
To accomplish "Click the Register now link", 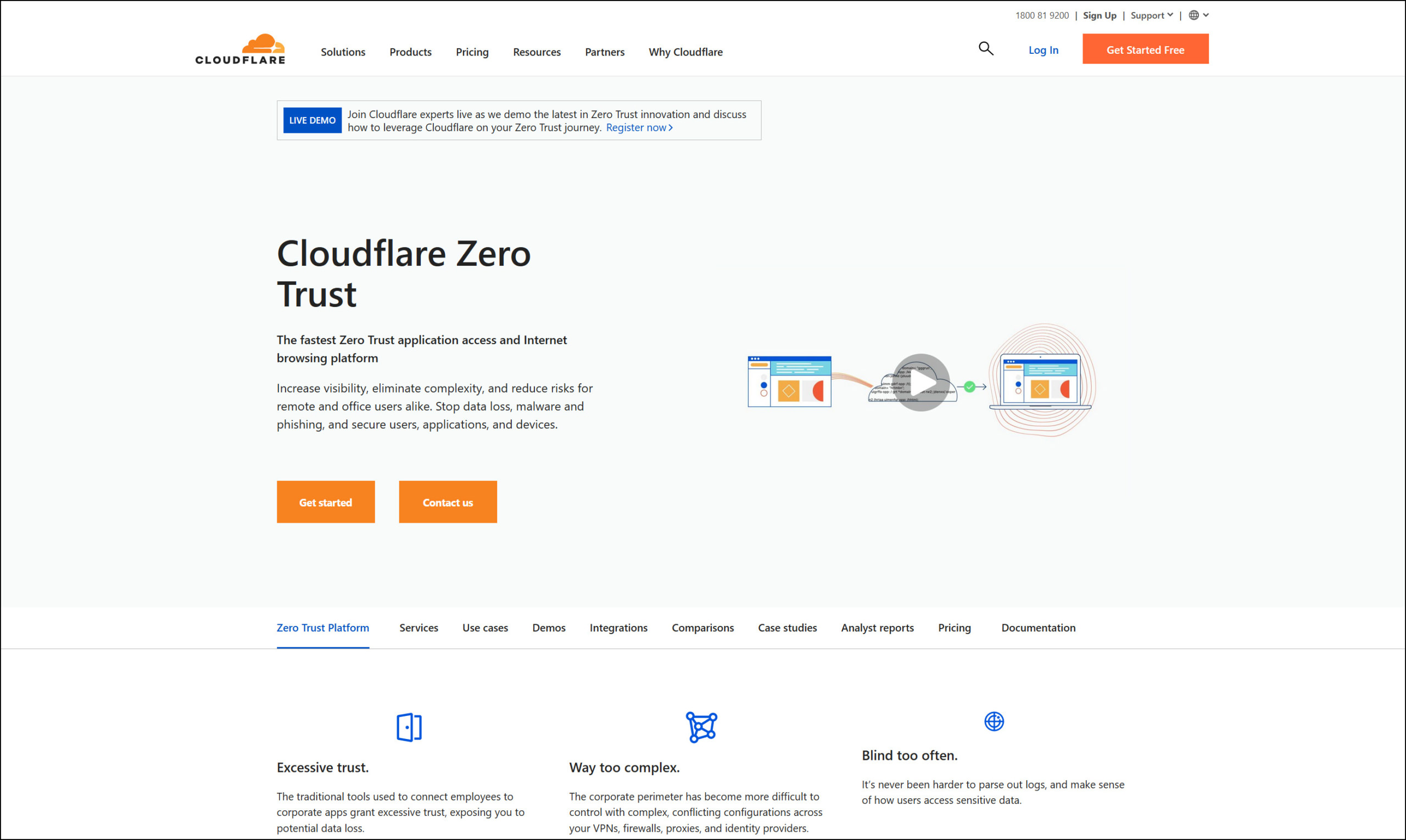I will 639,127.
